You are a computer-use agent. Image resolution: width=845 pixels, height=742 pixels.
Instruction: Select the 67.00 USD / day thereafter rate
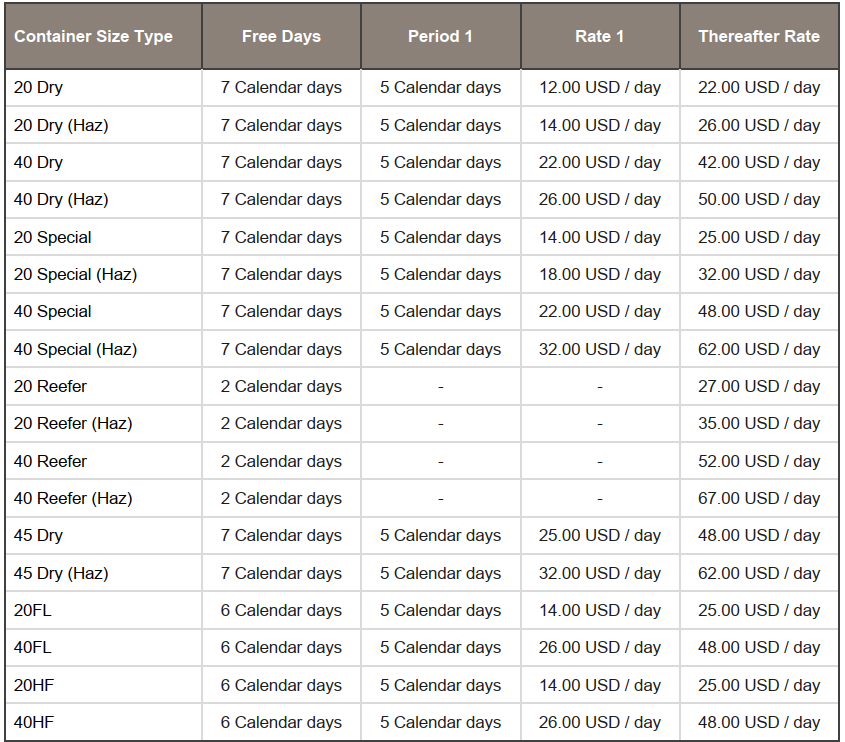click(759, 498)
